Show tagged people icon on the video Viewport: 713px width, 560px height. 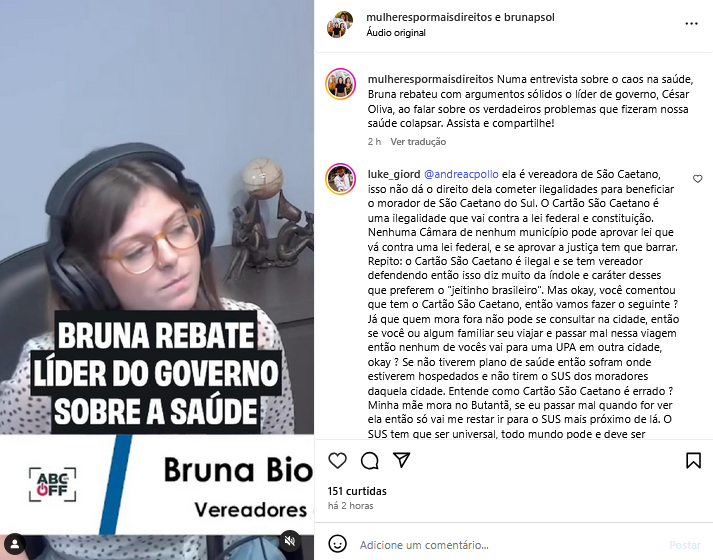(15, 544)
